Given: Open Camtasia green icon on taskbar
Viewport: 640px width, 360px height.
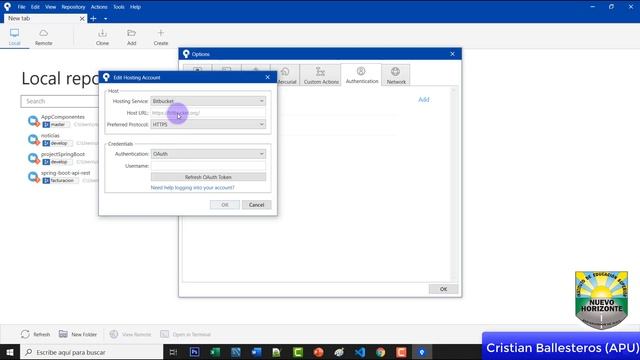Looking at the screenshot, I should pos(298,352).
